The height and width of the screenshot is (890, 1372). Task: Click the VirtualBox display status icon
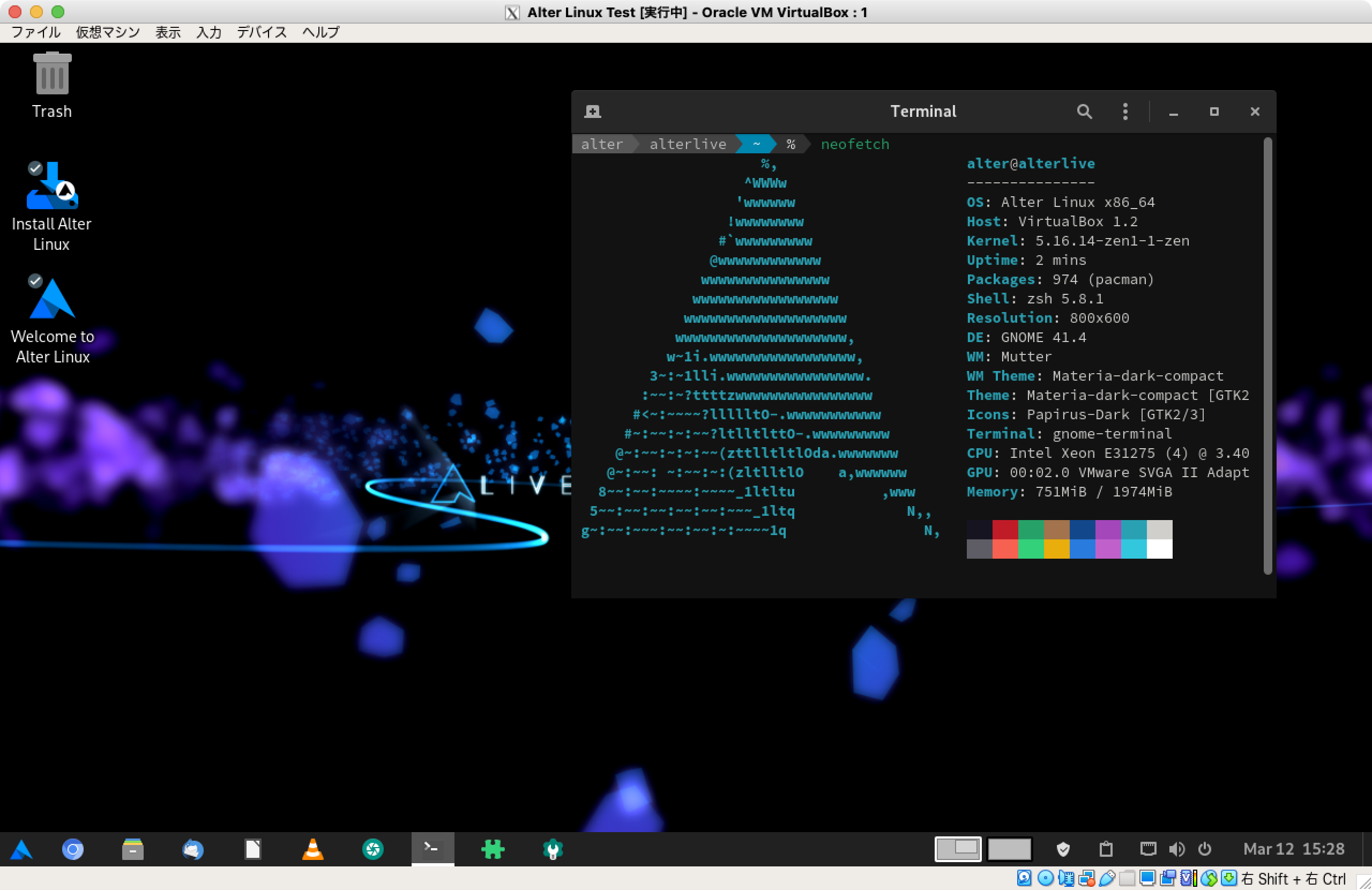tap(1147, 878)
